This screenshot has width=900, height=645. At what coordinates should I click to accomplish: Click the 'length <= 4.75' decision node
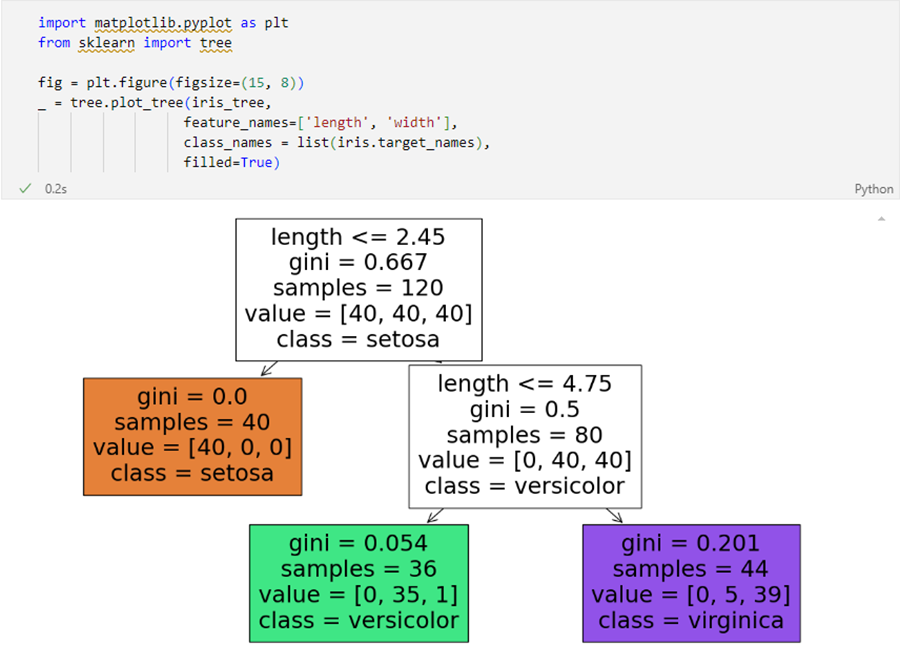525,436
